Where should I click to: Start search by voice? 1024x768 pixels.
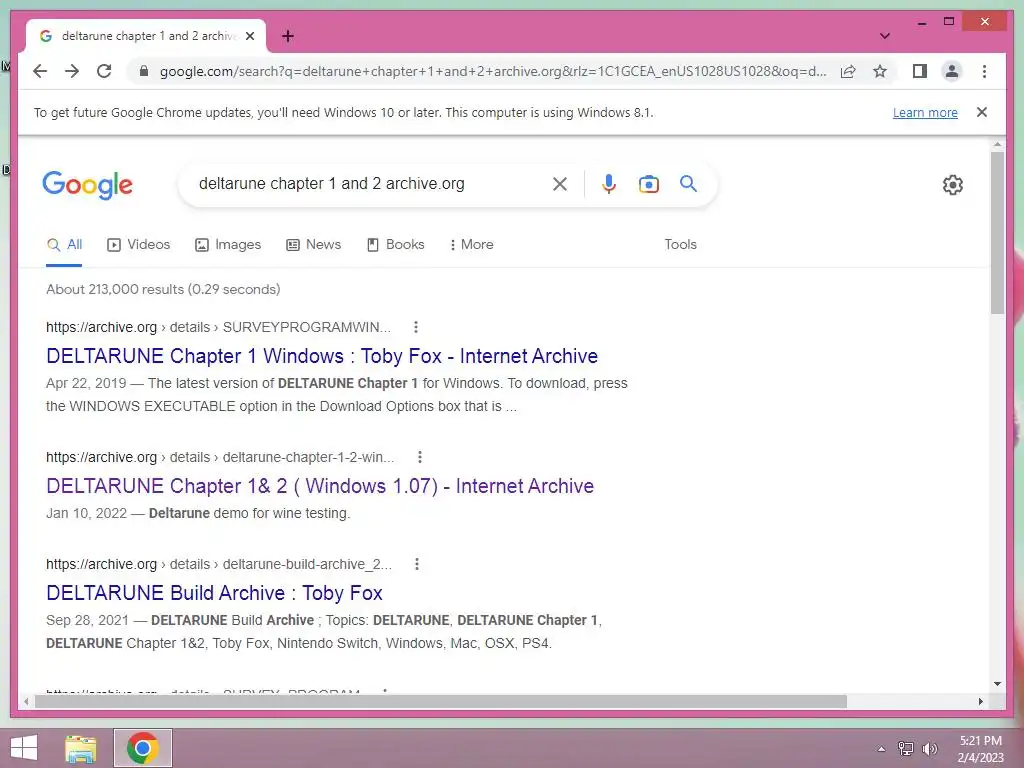(x=609, y=184)
